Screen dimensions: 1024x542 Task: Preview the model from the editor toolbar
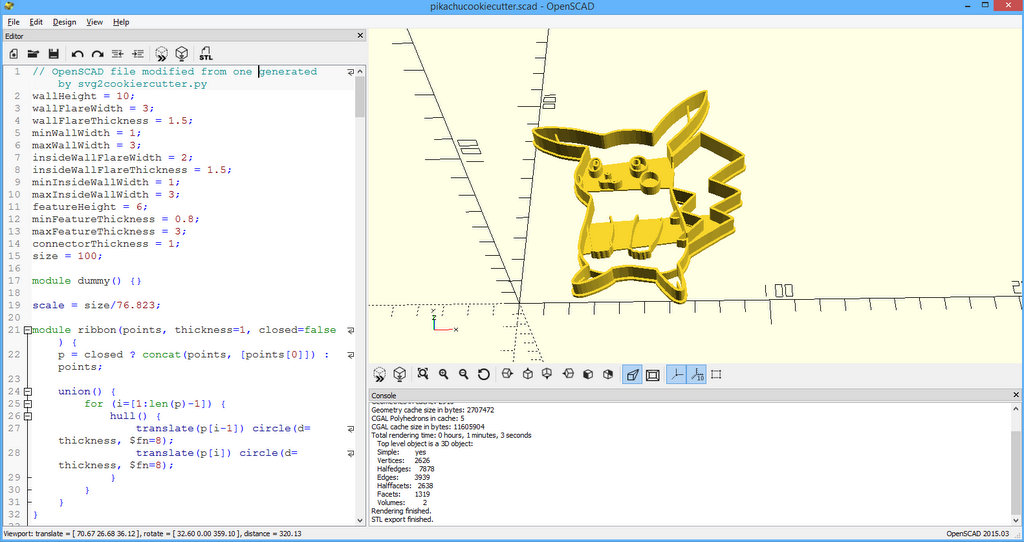coord(161,54)
